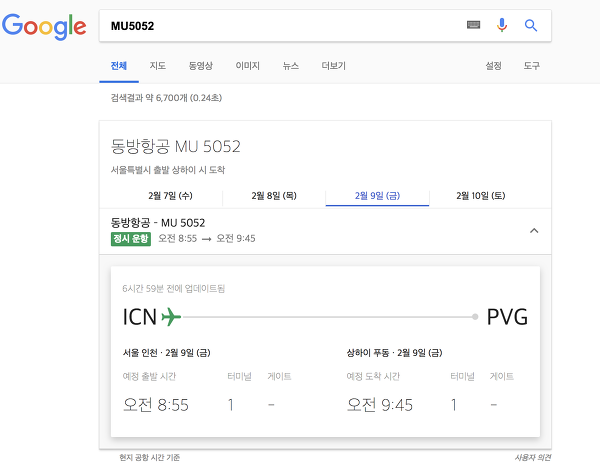Viewport: 600px width, 467px height.
Task: Open the 뉴스 tab
Action: (290, 66)
